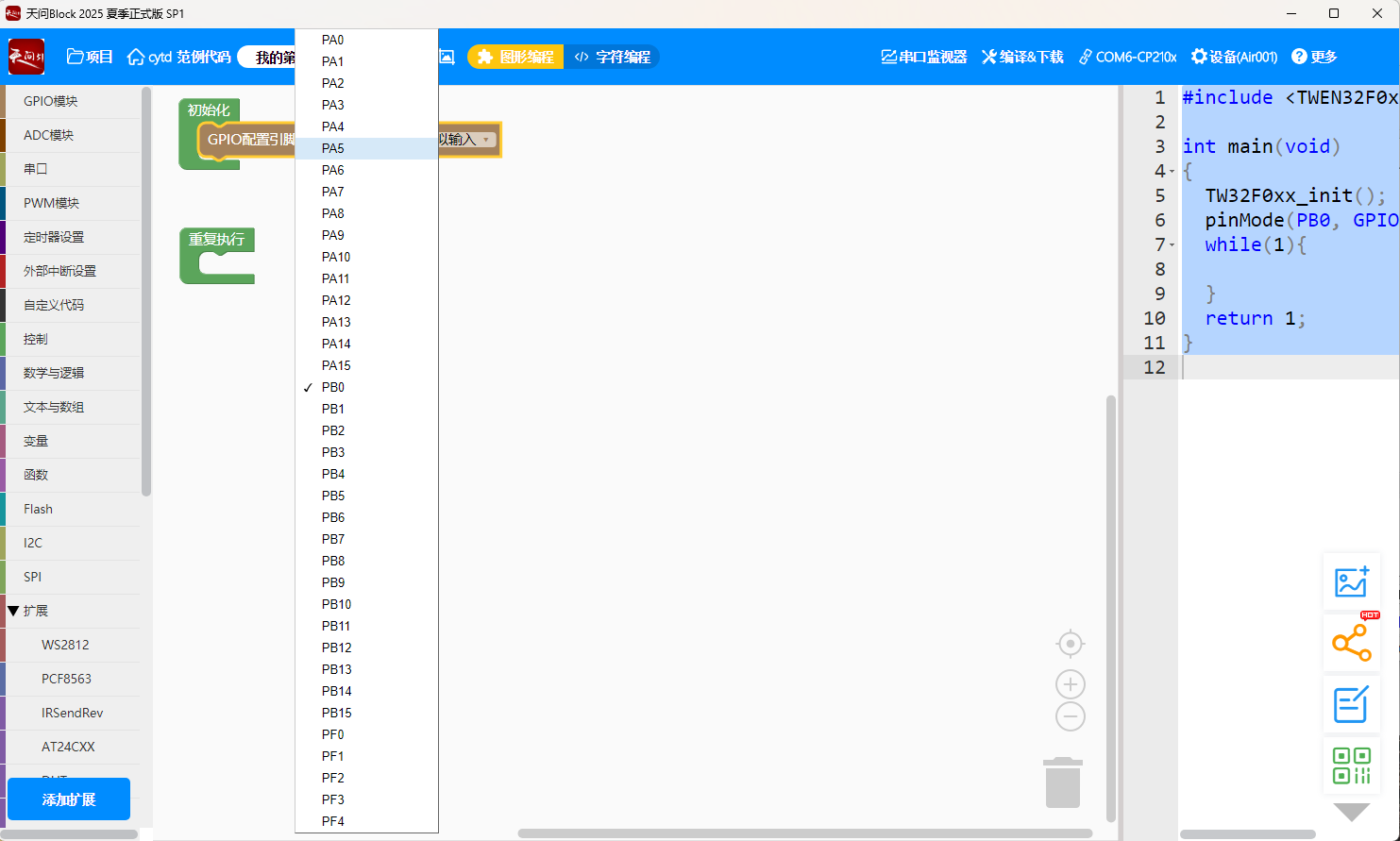Click the image add icon on right

[x=1351, y=582]
